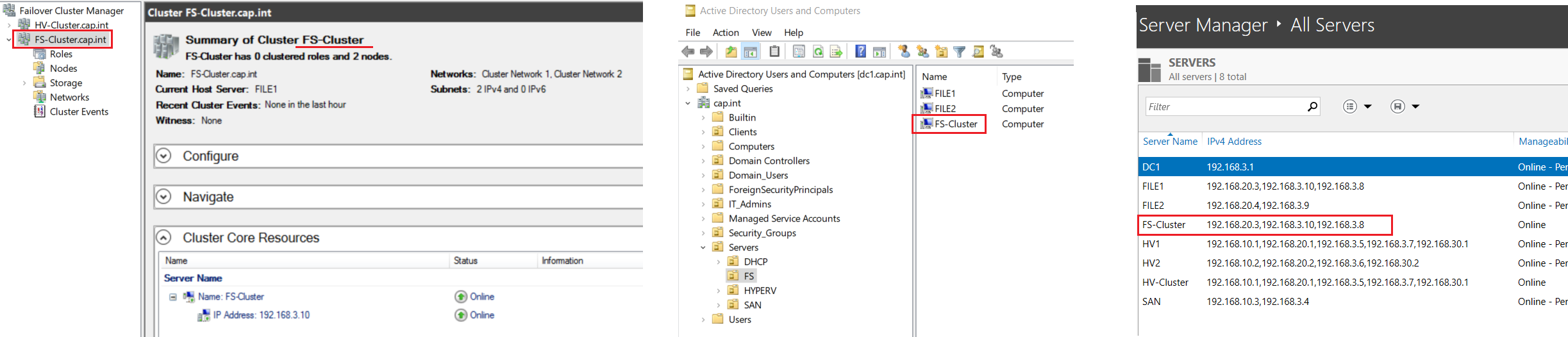Expand the HV-Cluster.cap.int tree node
Viewport: 1568px width, 337px height.
pos(9,25)
